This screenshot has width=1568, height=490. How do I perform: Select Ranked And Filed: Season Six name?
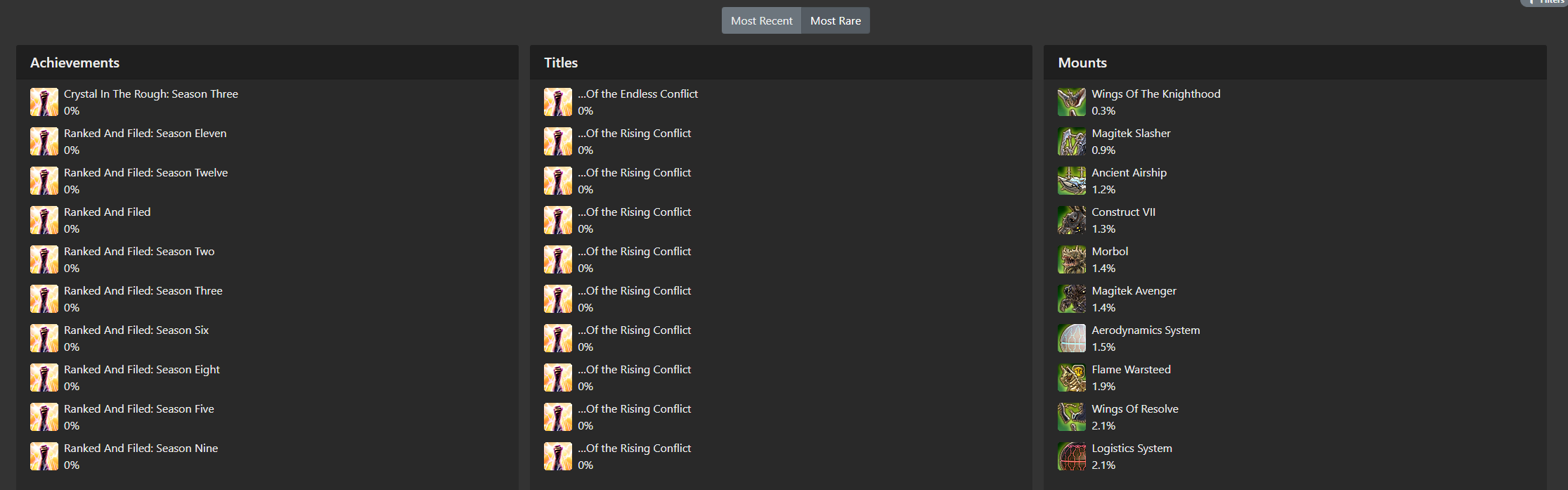pyautogui.click(x=136, y=330)
